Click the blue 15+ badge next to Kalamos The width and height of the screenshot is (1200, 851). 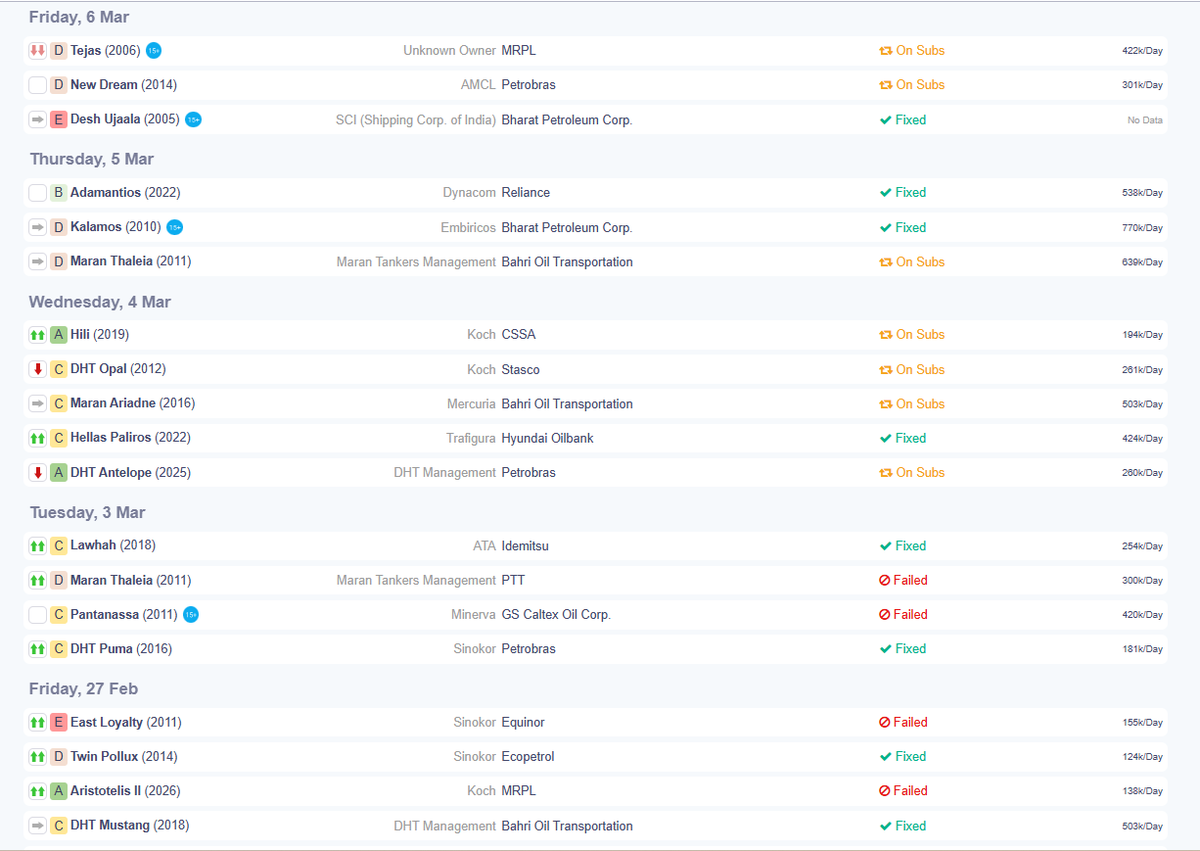click(175, 228)
